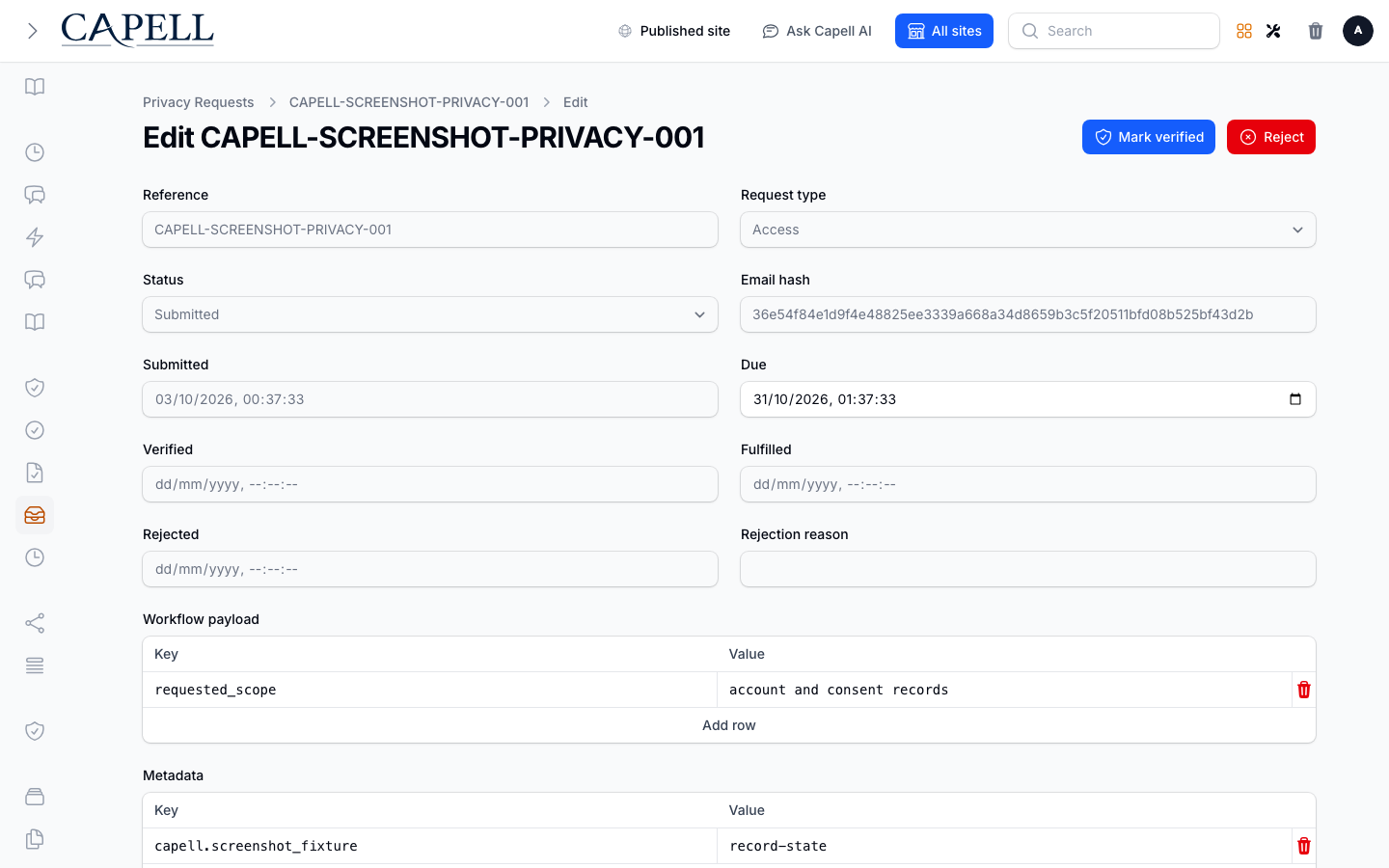This screenshot has width=1389, height=868.
Task: Open the user avatar menu "A"
Action: coord(1358,31)
